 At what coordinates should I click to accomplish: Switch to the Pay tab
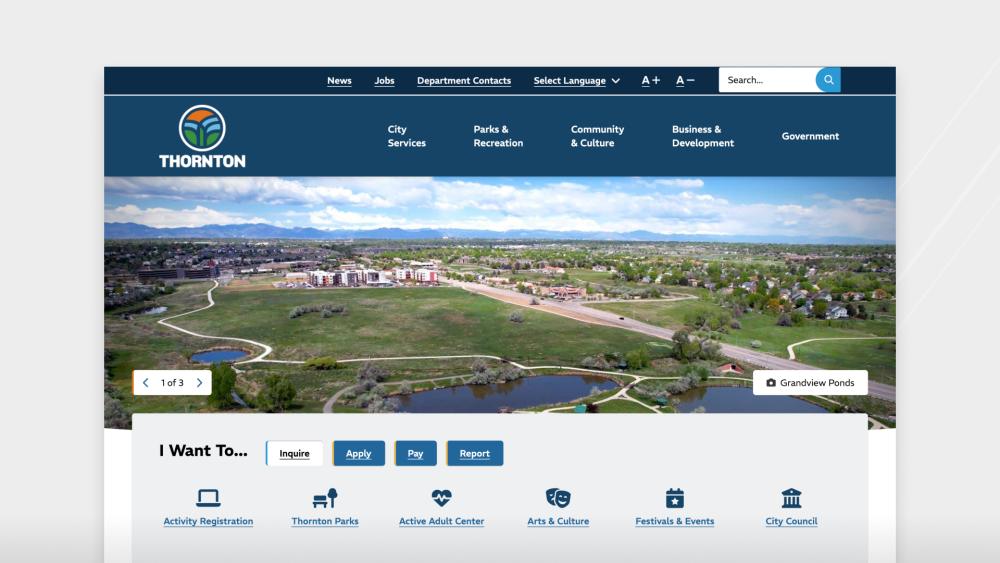[415, 454]
